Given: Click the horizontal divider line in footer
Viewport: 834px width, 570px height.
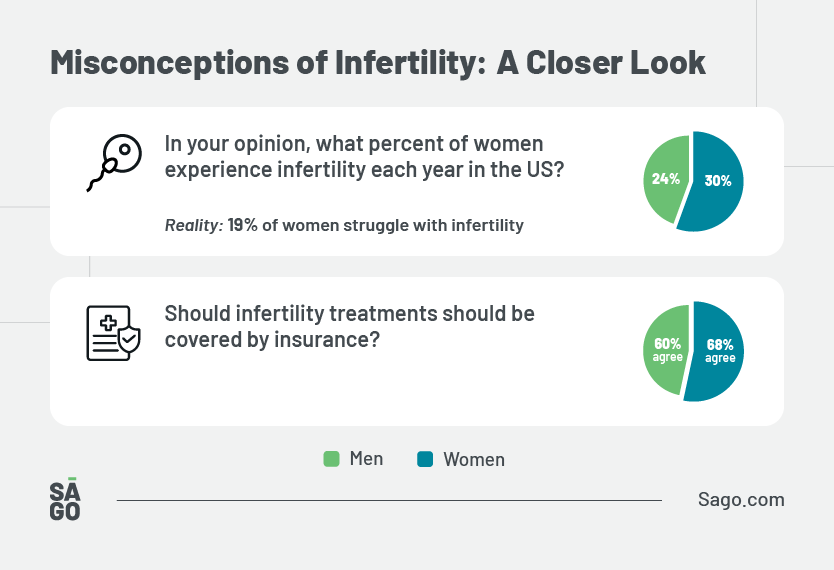Looking at the screenshot, I should coord(388,500).
